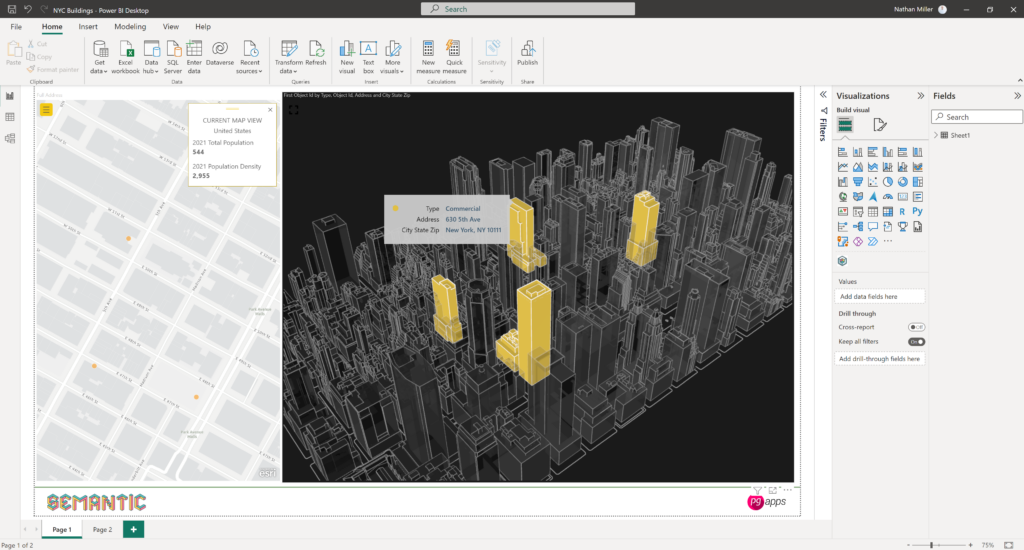The height and width of the screenshot is (550, 1024).
Task: Switch to Report view in sidebar
Action: (x=10, y=96)
